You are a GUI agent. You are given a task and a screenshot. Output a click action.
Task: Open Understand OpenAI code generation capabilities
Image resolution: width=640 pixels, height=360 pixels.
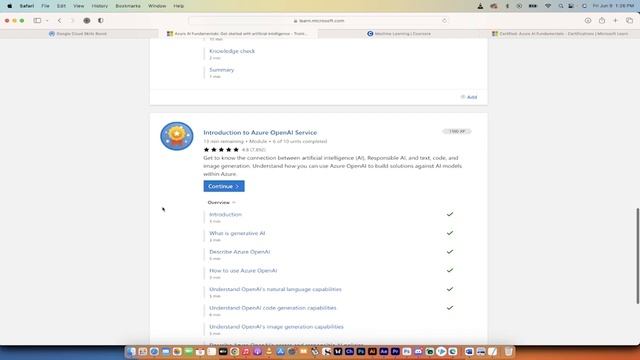[273, 308]
